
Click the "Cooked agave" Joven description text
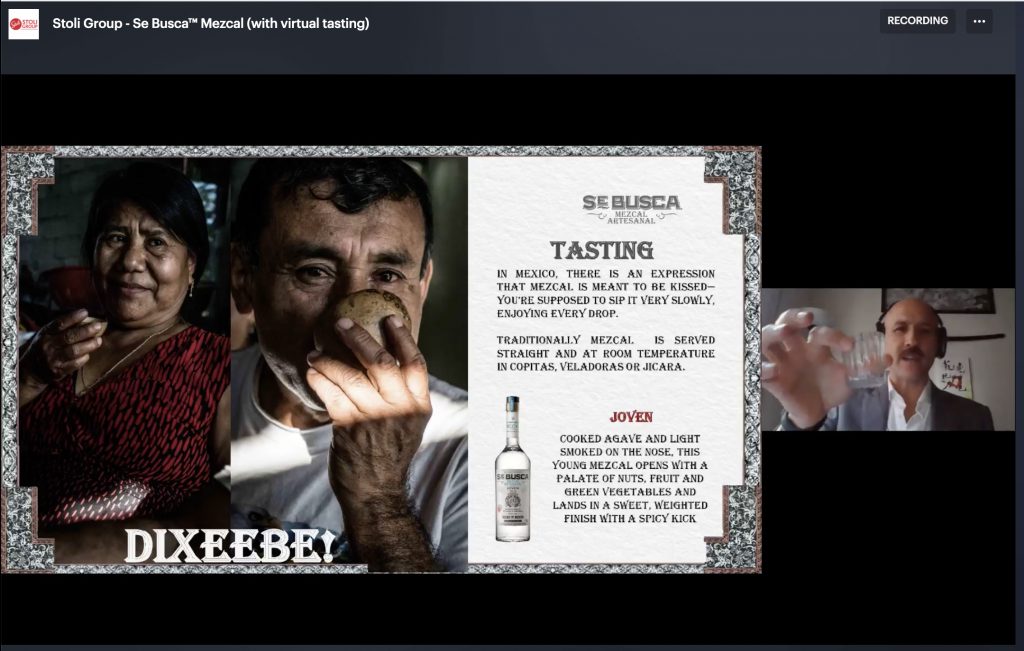(635, 478)
